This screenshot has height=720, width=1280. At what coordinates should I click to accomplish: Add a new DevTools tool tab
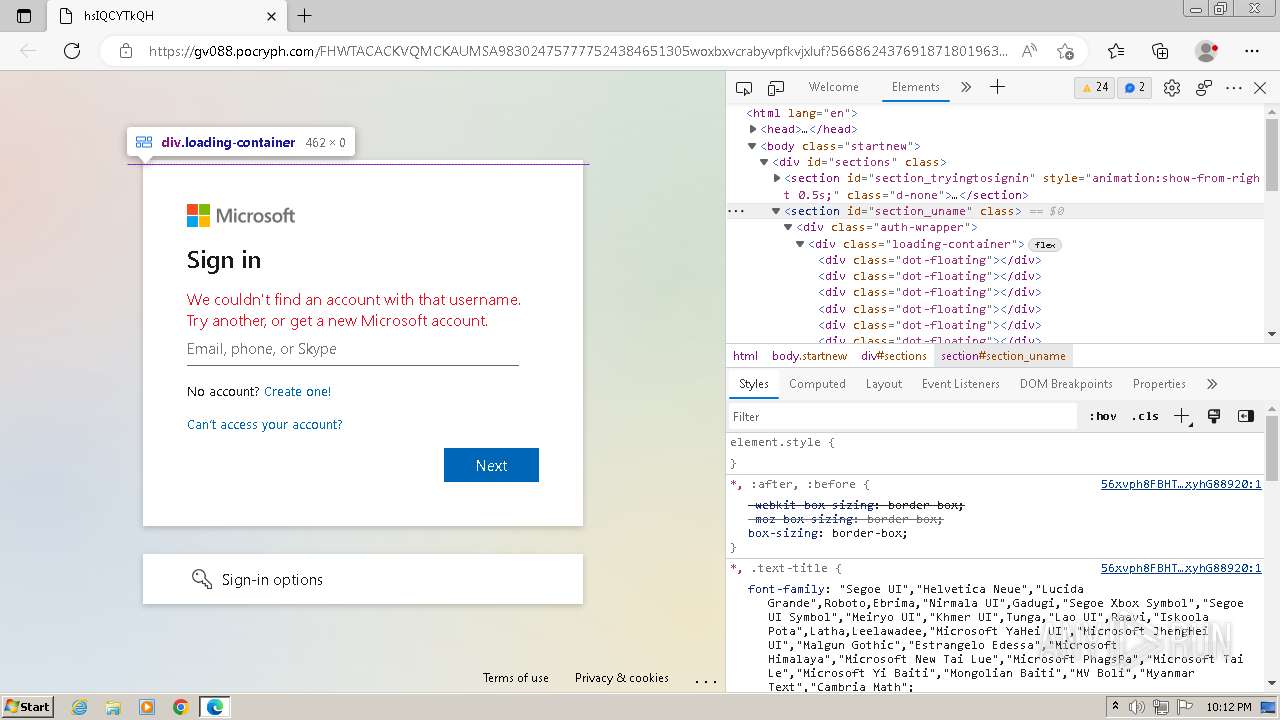click(997, 87)
